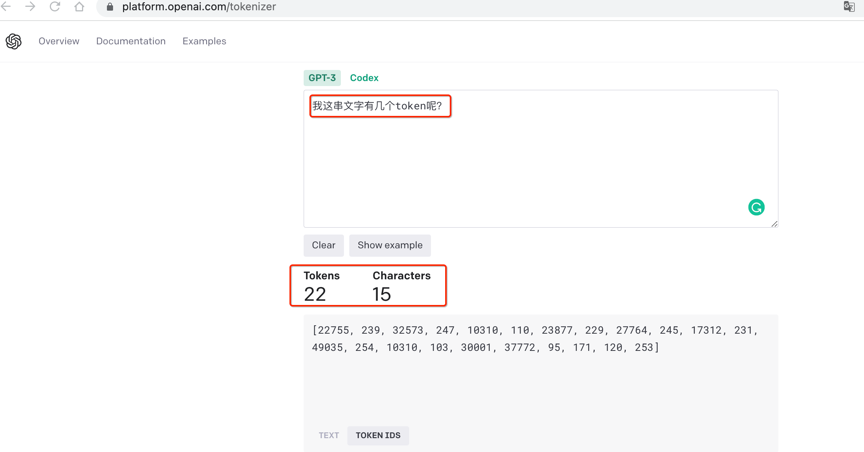The height and width of the screenshot is (452, 864).
Task: Switch to the Codex tokenizer tab
Action: (364, 78)
